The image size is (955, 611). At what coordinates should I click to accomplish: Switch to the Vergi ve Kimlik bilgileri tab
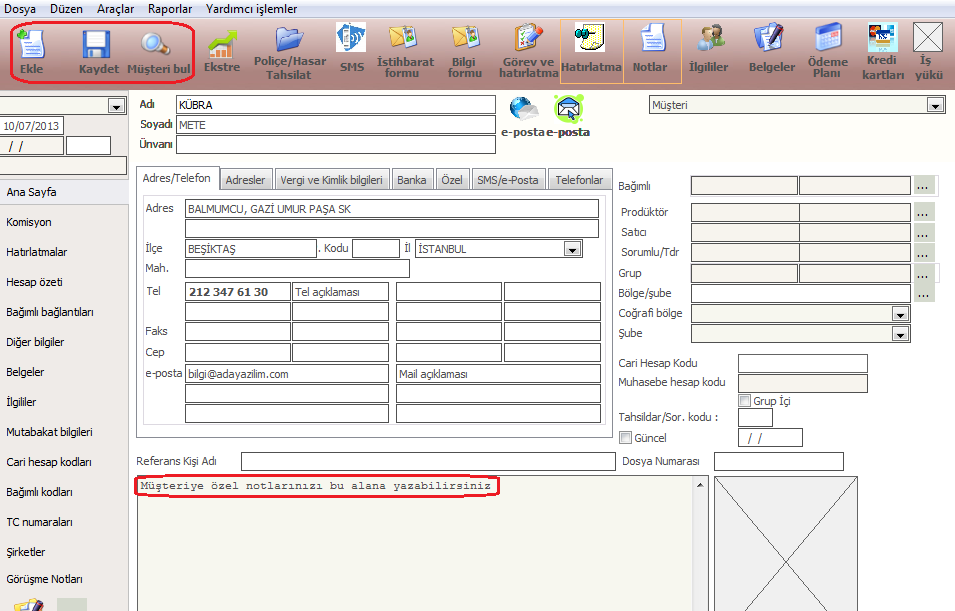coord(330,180)
